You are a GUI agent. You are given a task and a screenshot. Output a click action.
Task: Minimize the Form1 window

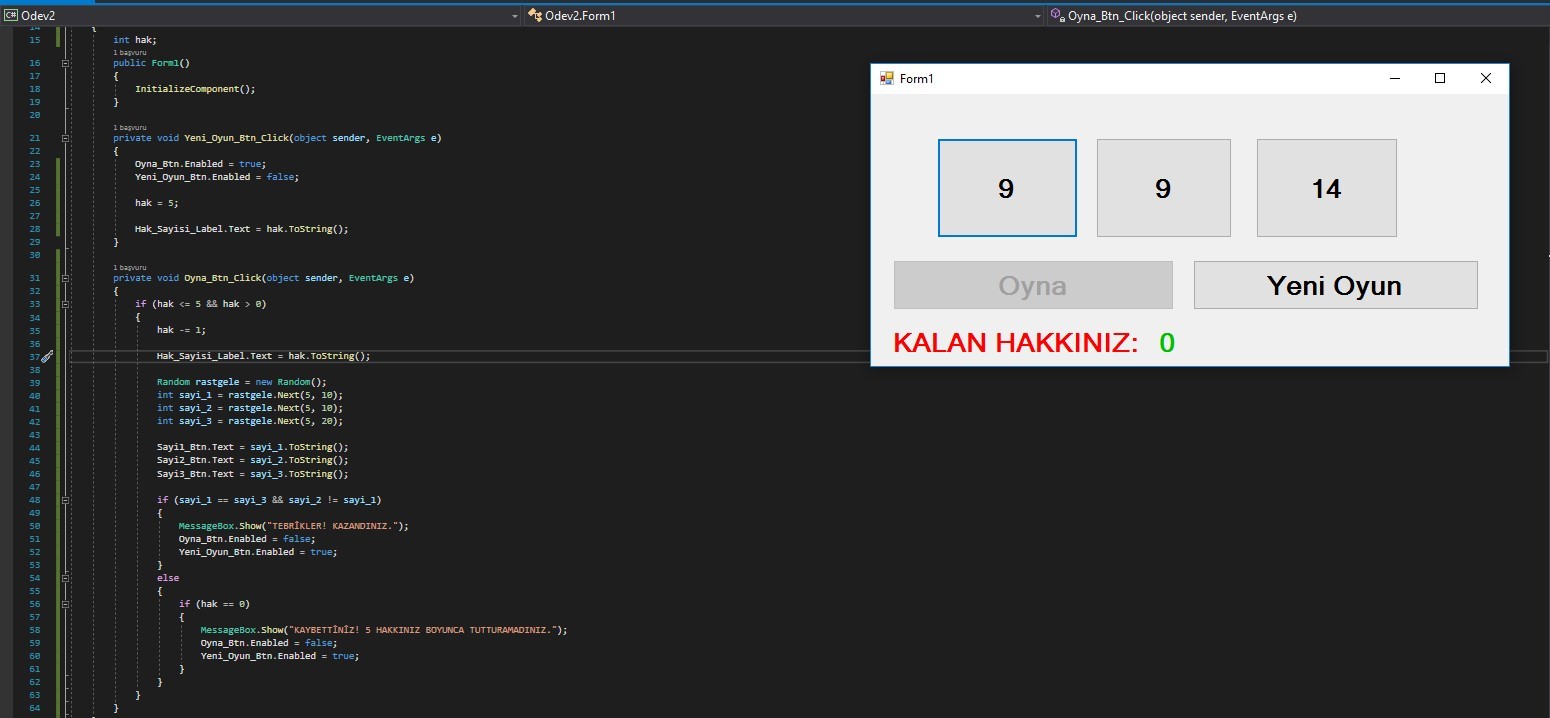point(1394,78)
